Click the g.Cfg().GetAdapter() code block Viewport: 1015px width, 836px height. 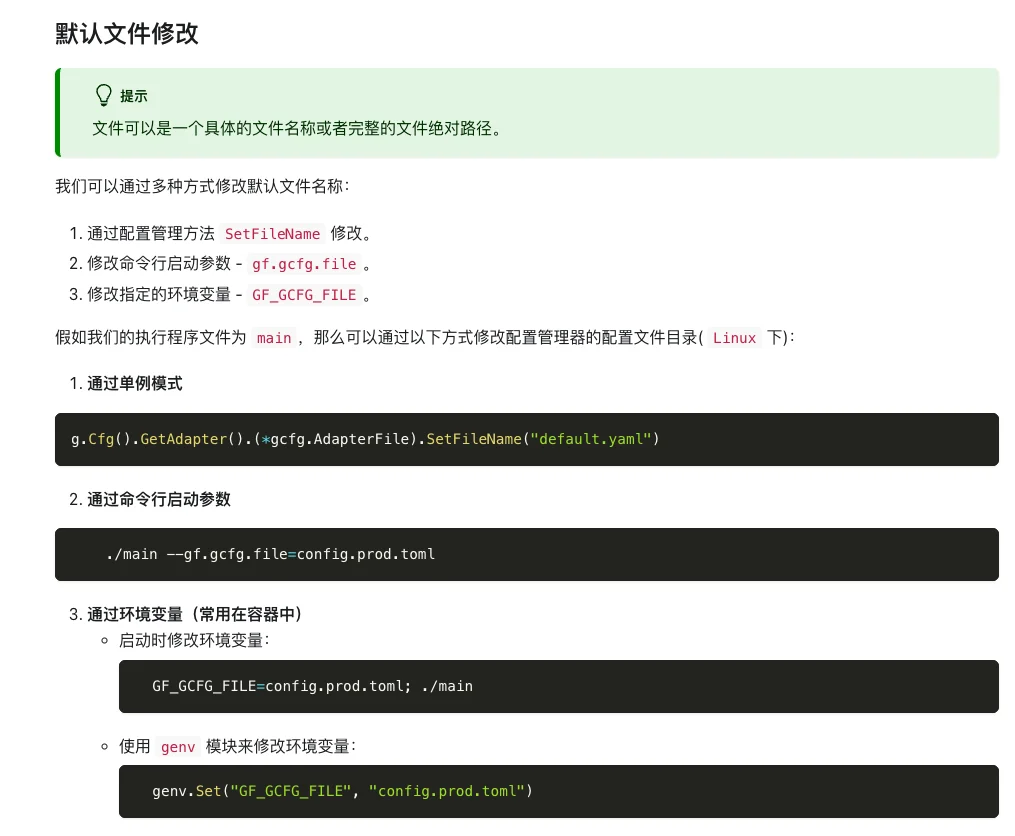(x=526, y=439)
